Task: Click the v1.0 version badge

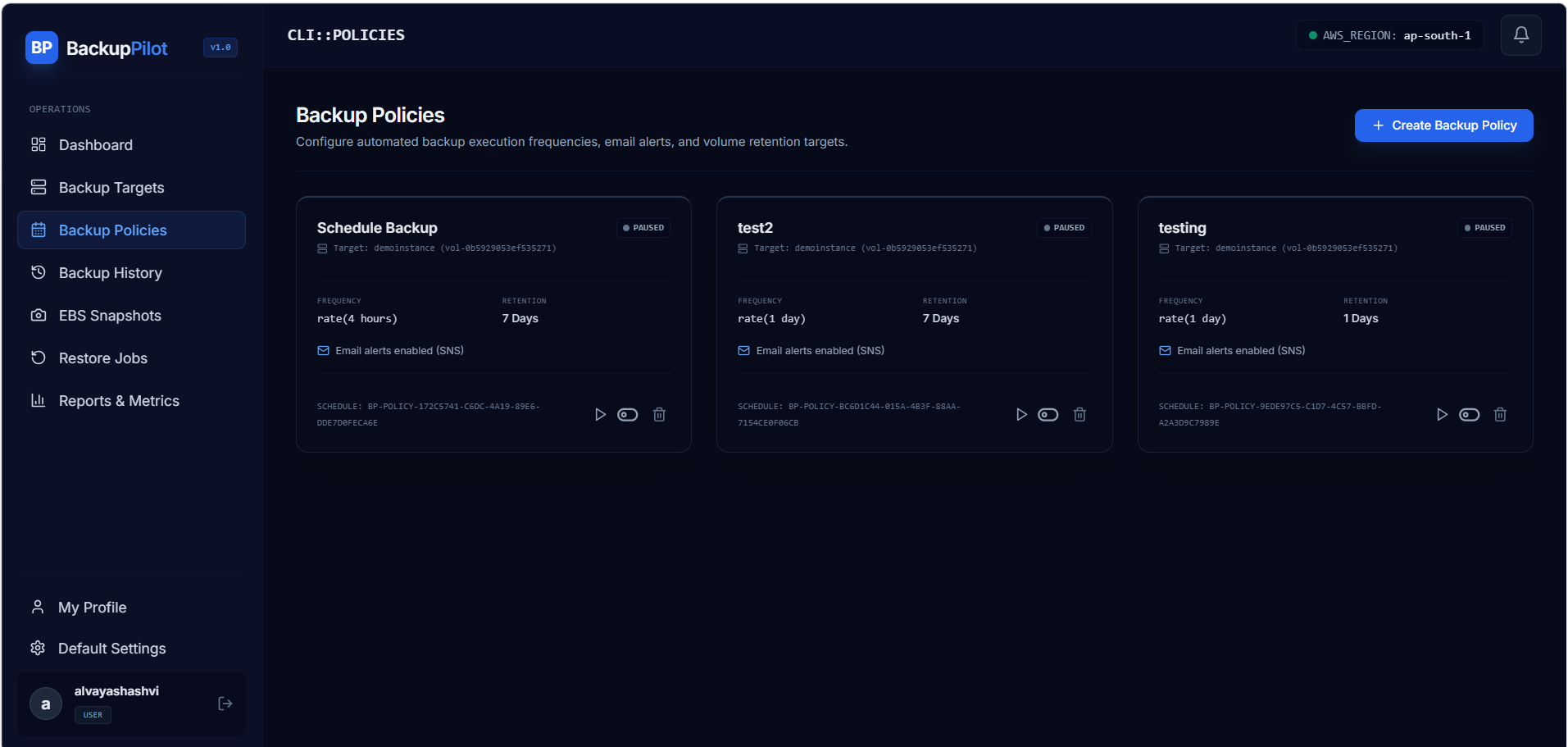Action: tap(220, 48)
